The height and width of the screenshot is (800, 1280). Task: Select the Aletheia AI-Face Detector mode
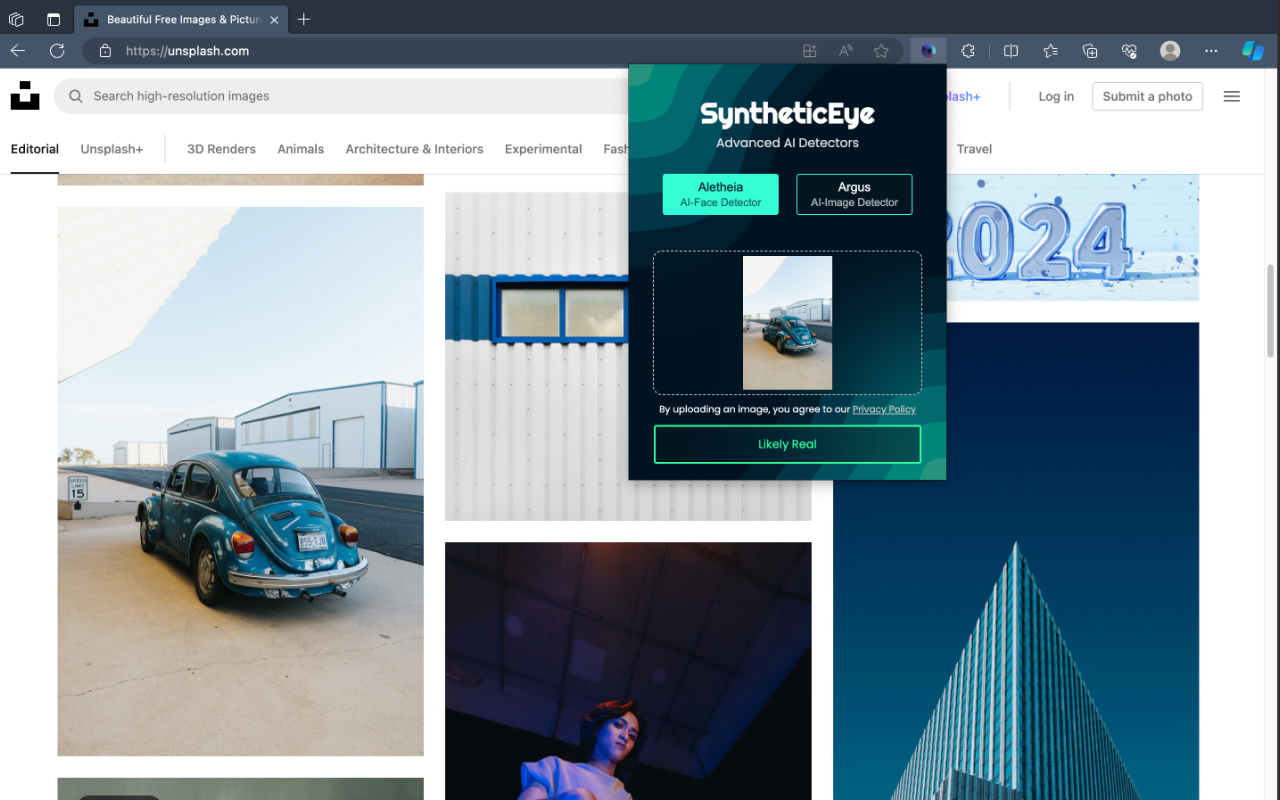pos(720,194)
